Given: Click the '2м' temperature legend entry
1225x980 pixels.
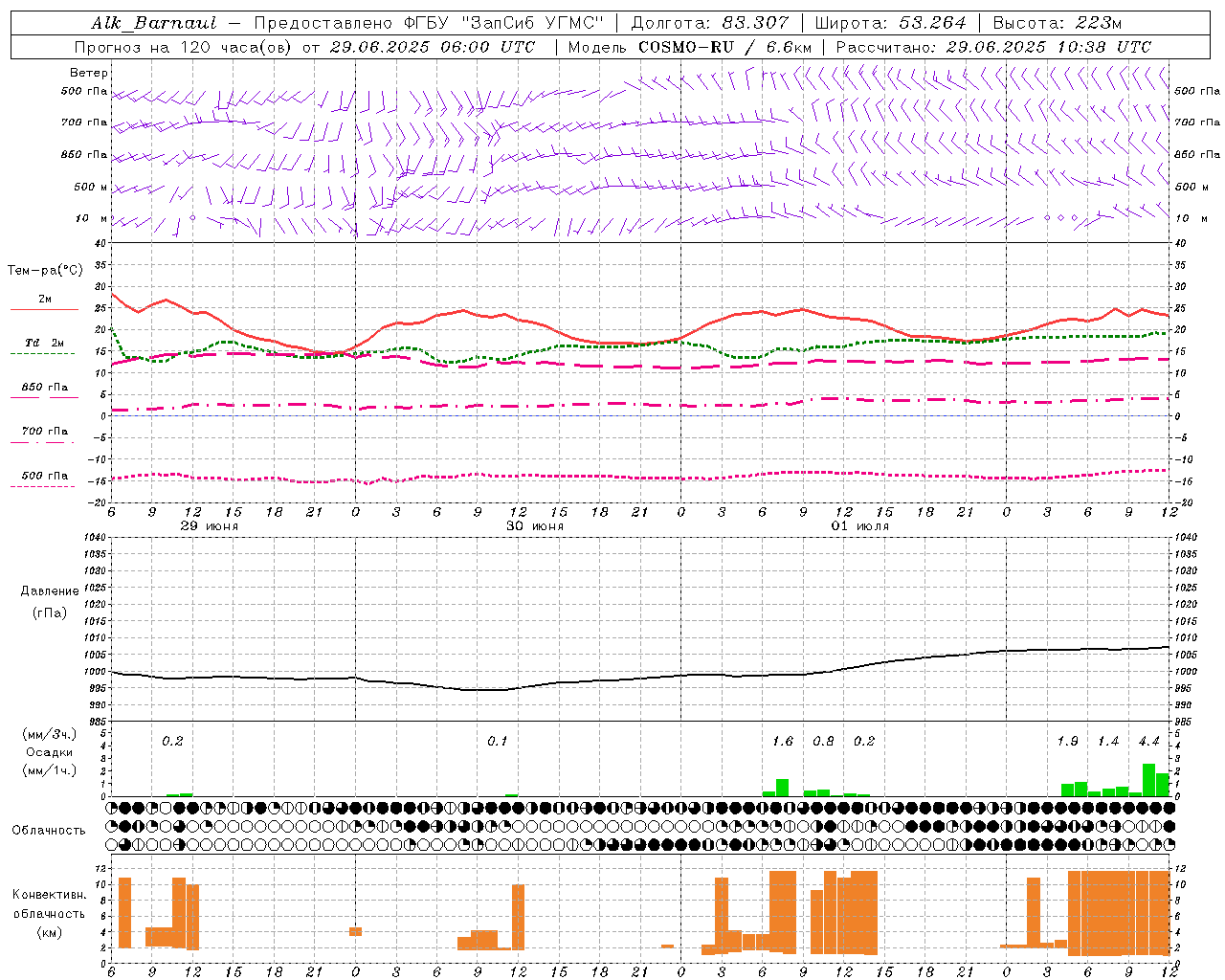Looking at the screenshot, I should (x=45, y=299).
